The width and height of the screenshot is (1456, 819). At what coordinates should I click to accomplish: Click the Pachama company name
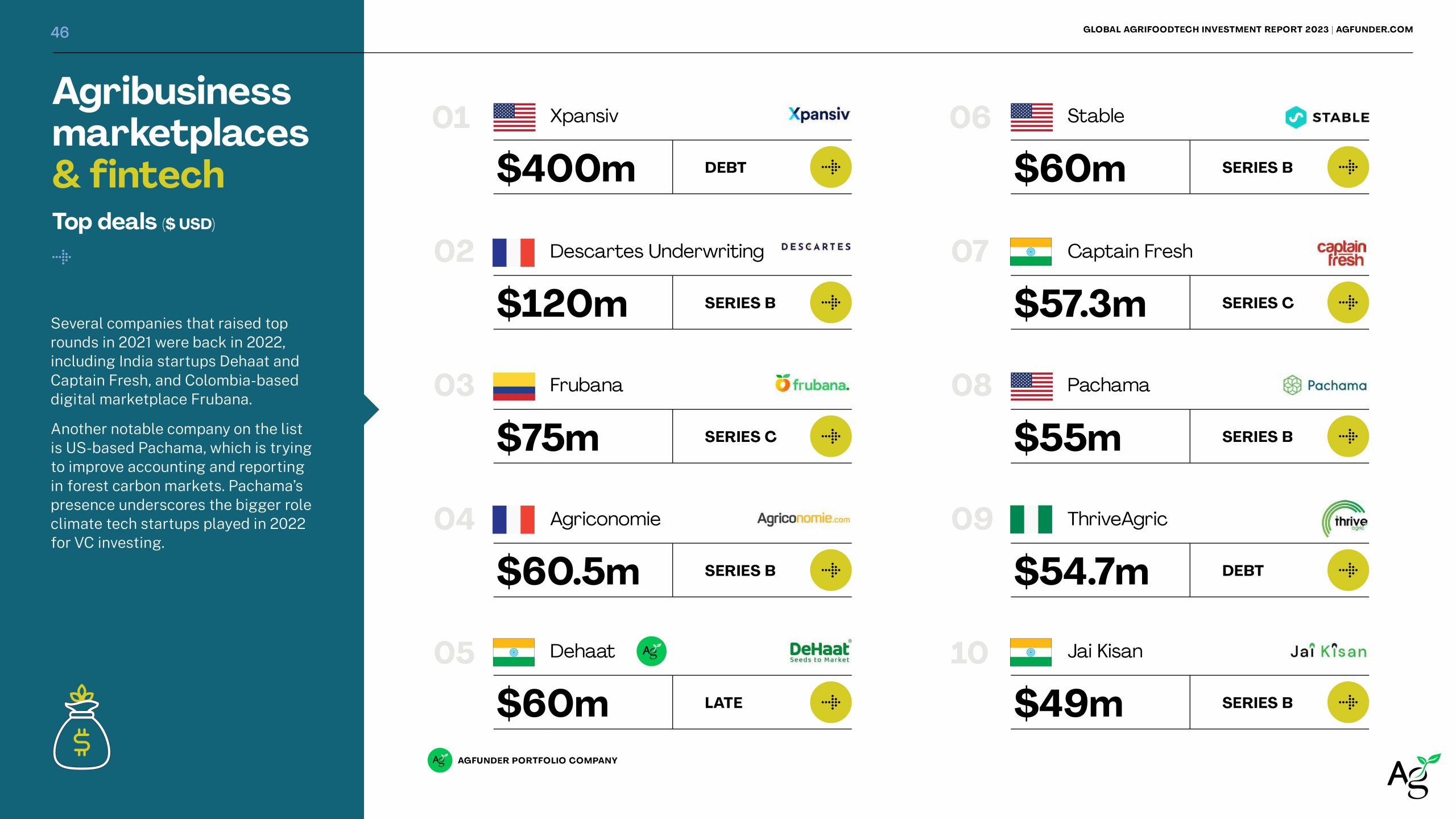point(1108,385)
